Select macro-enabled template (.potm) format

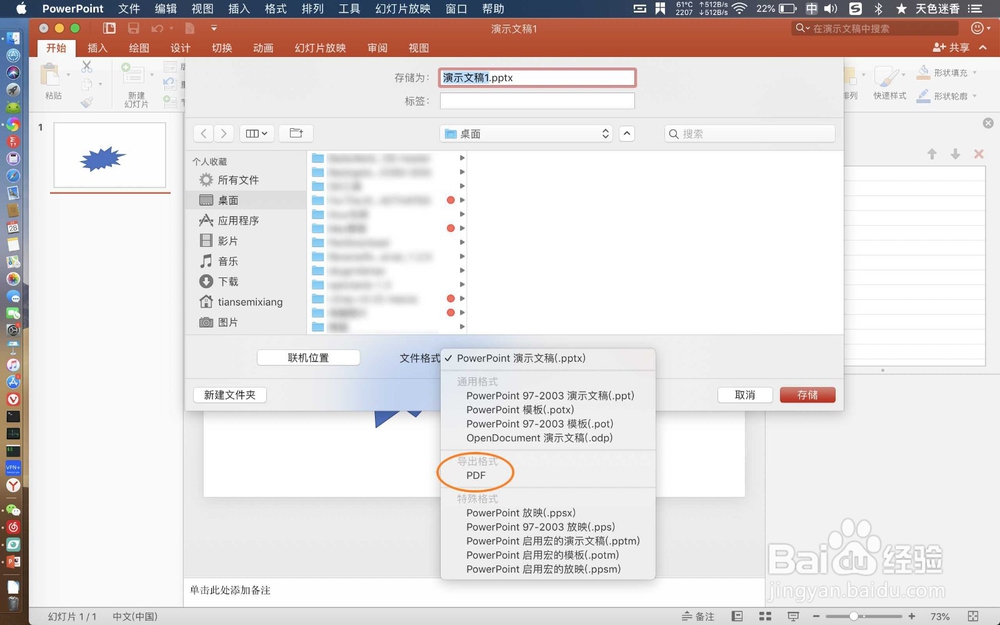pyautogui.click(x=542, y=555)
